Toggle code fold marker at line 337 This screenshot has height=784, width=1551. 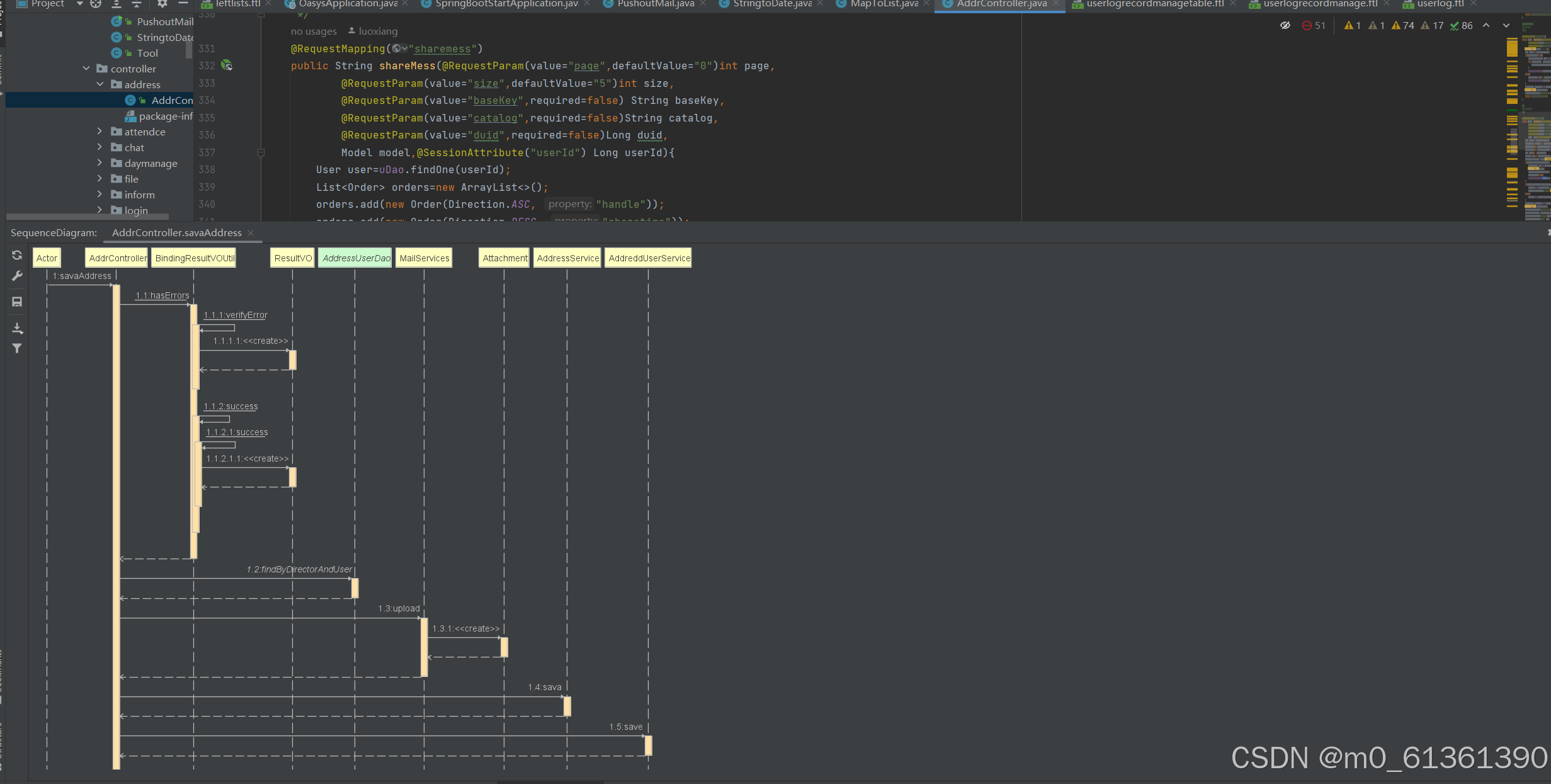[261, 152]
